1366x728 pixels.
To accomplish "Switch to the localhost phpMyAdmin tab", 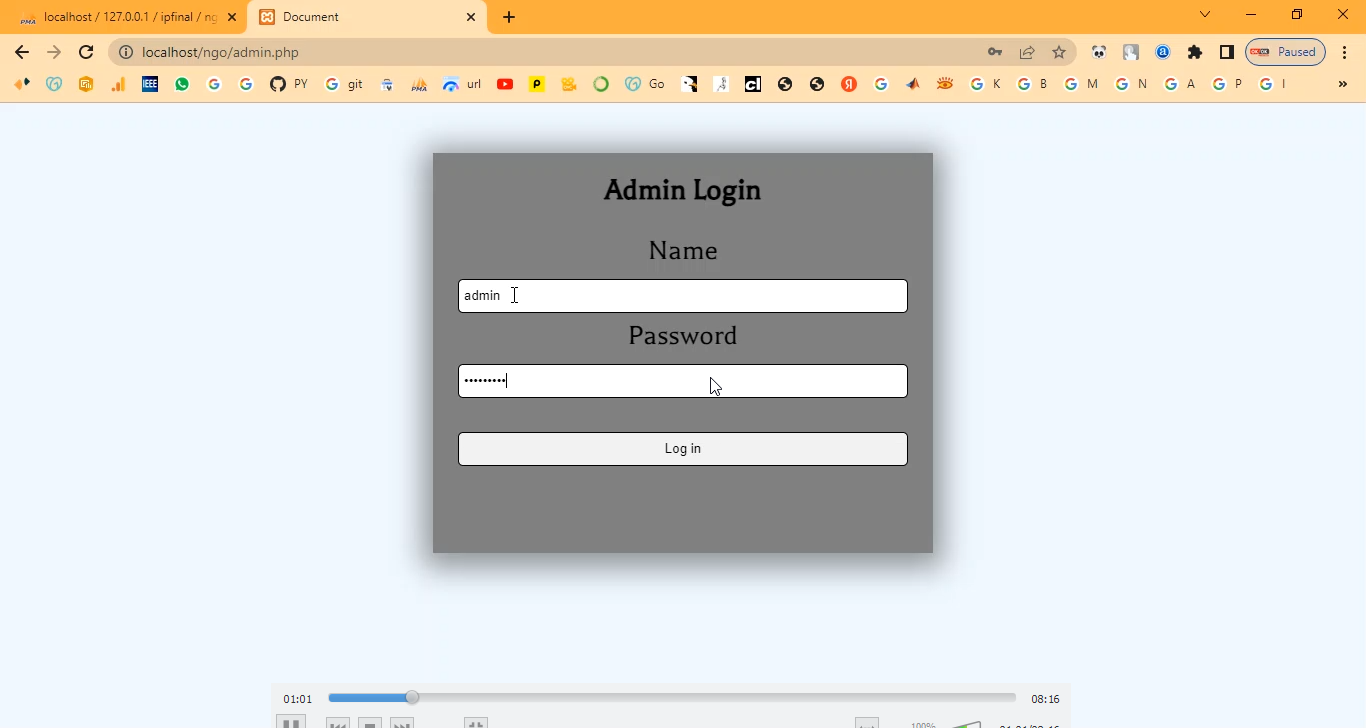I will (128, 17).
